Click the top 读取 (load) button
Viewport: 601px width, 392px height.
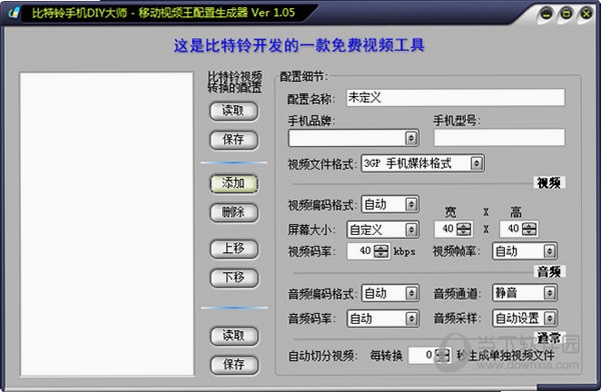(234, 111)
